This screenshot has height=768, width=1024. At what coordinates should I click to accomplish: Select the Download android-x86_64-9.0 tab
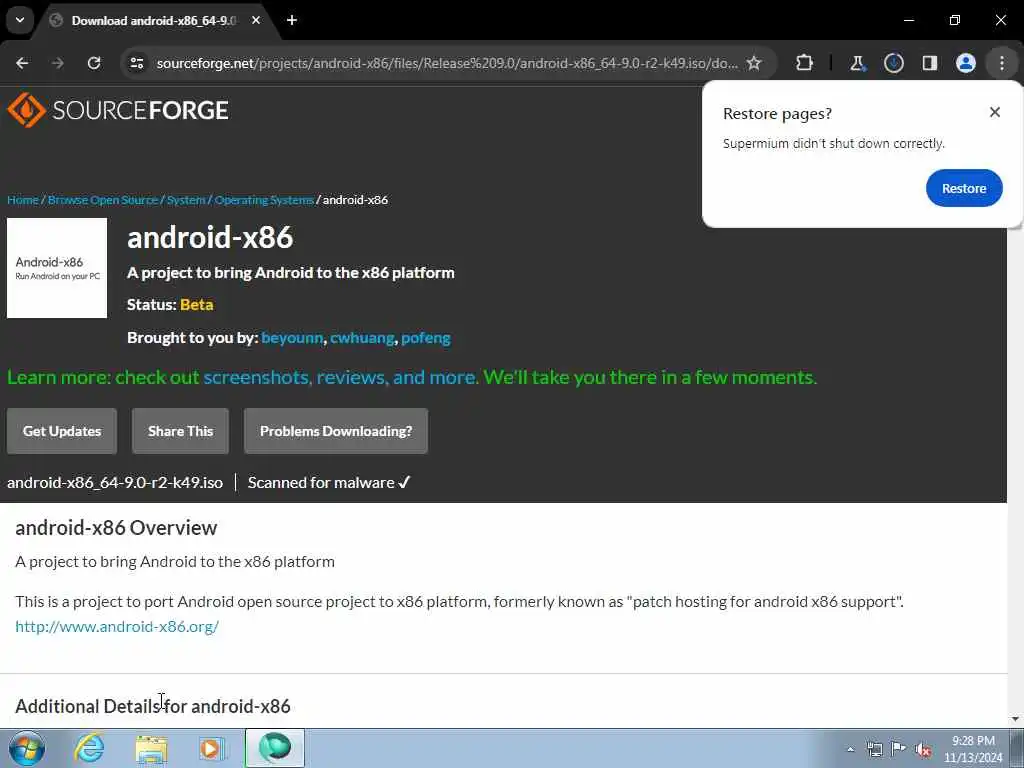(154, 21)
